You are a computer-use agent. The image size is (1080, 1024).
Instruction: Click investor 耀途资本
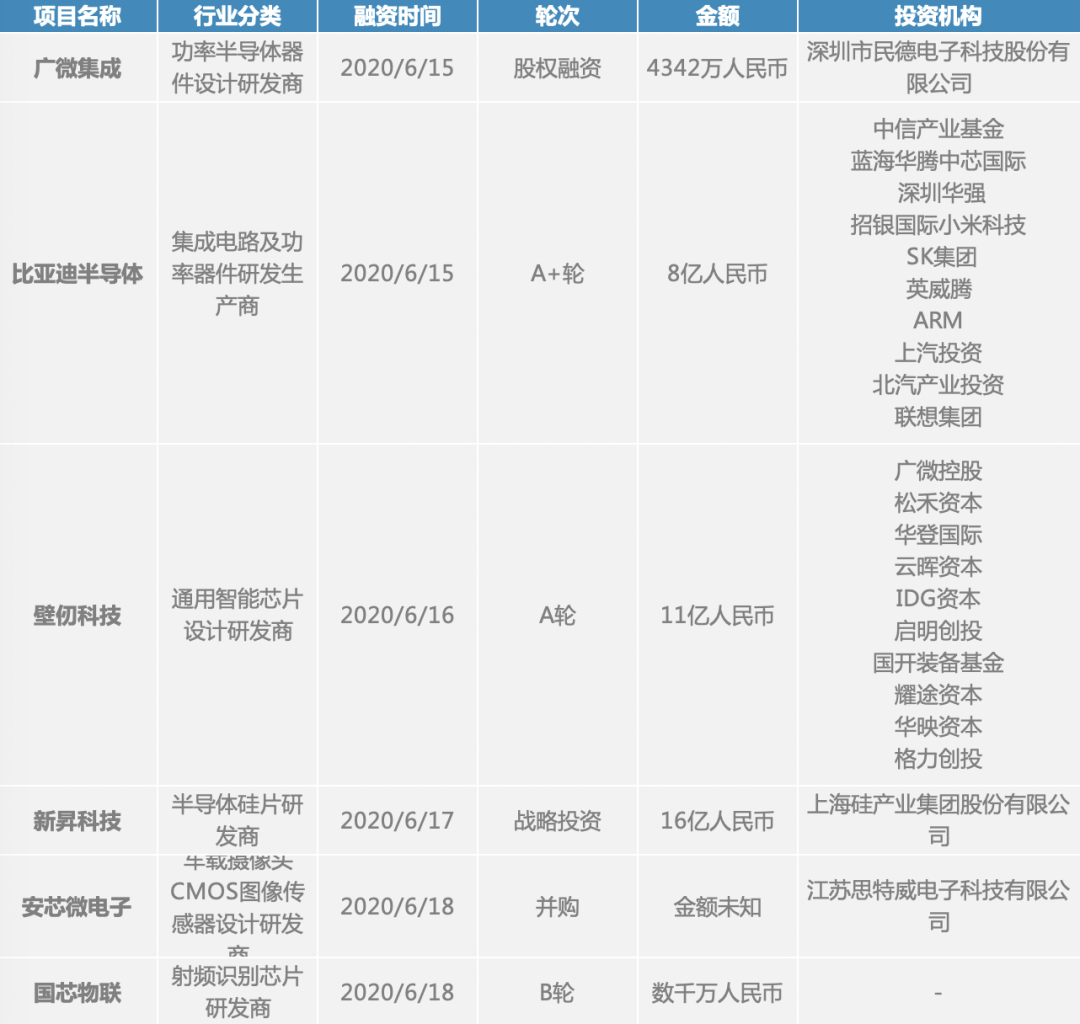coord(939,694)
